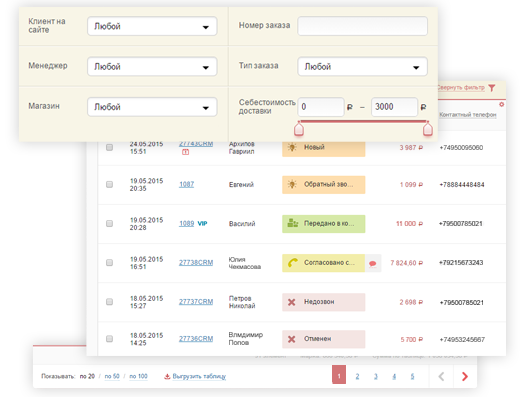Open order link 1087
The height and width of the screenshot is (397, 524).
[x=186, y=184]
